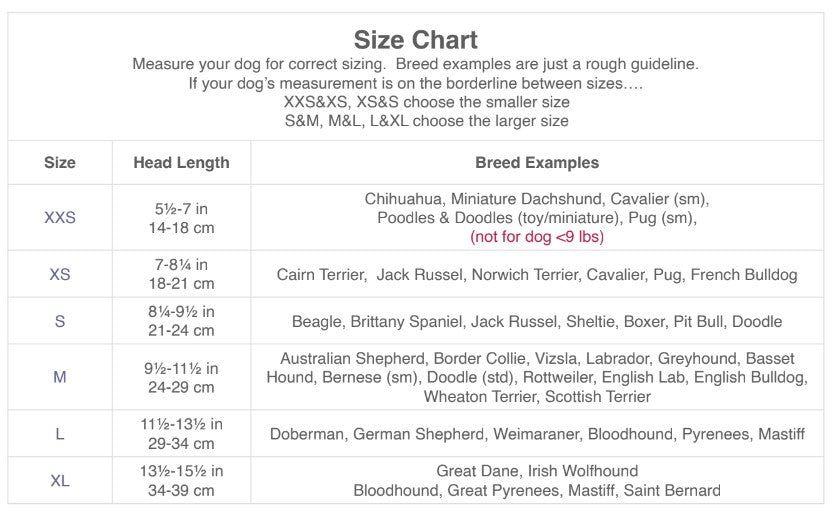This screenshot has width=837, height=518.
Task: Click the 'choose the larger size' instruction line
Action: [x=427, y=121]
